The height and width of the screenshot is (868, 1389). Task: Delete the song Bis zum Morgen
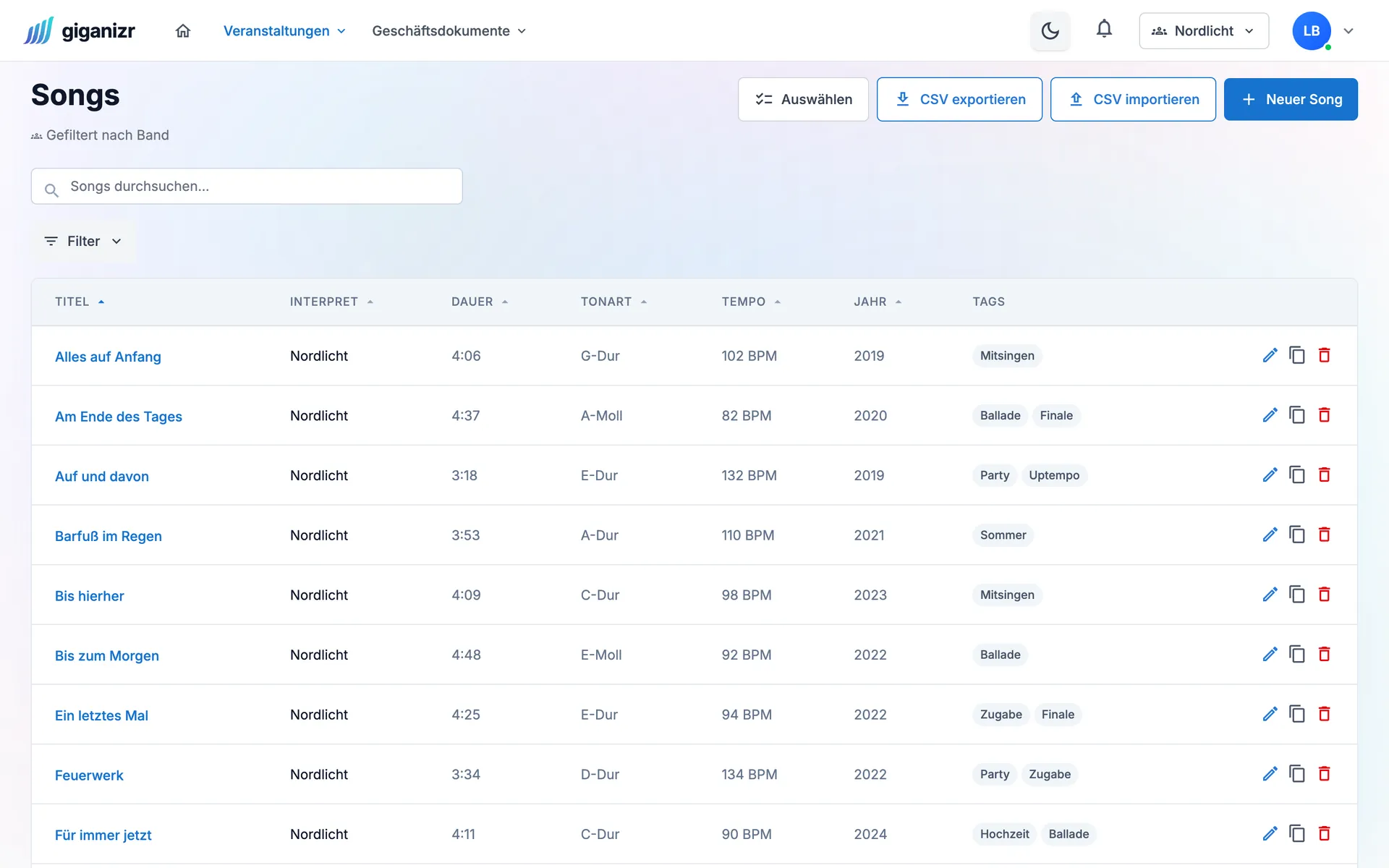1324,654
